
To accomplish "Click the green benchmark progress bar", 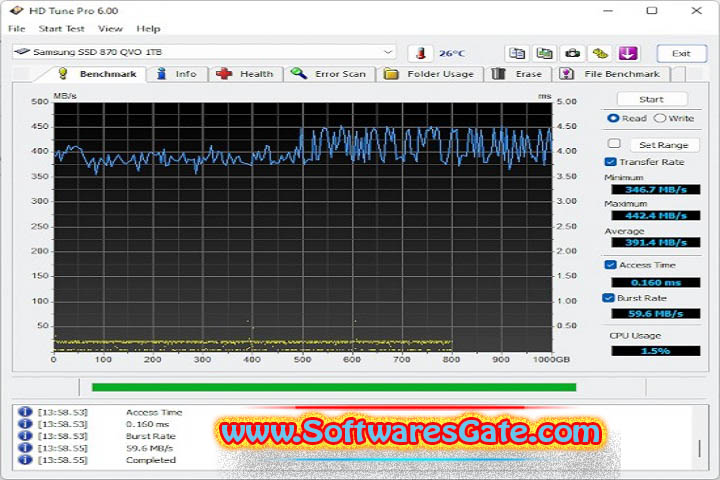I will 334,387.
